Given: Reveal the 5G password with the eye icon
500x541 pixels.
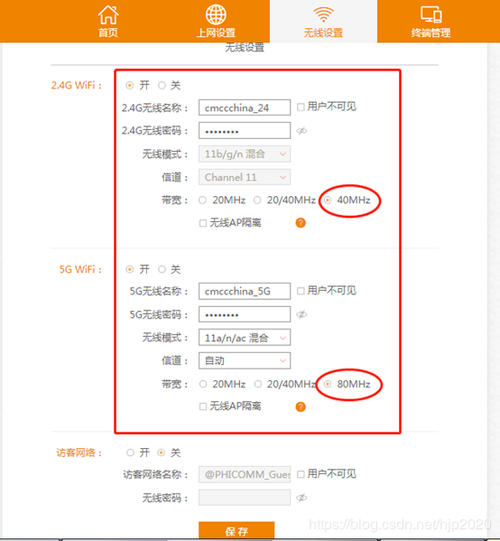Looking at the screenshot, I should [302, 314].
